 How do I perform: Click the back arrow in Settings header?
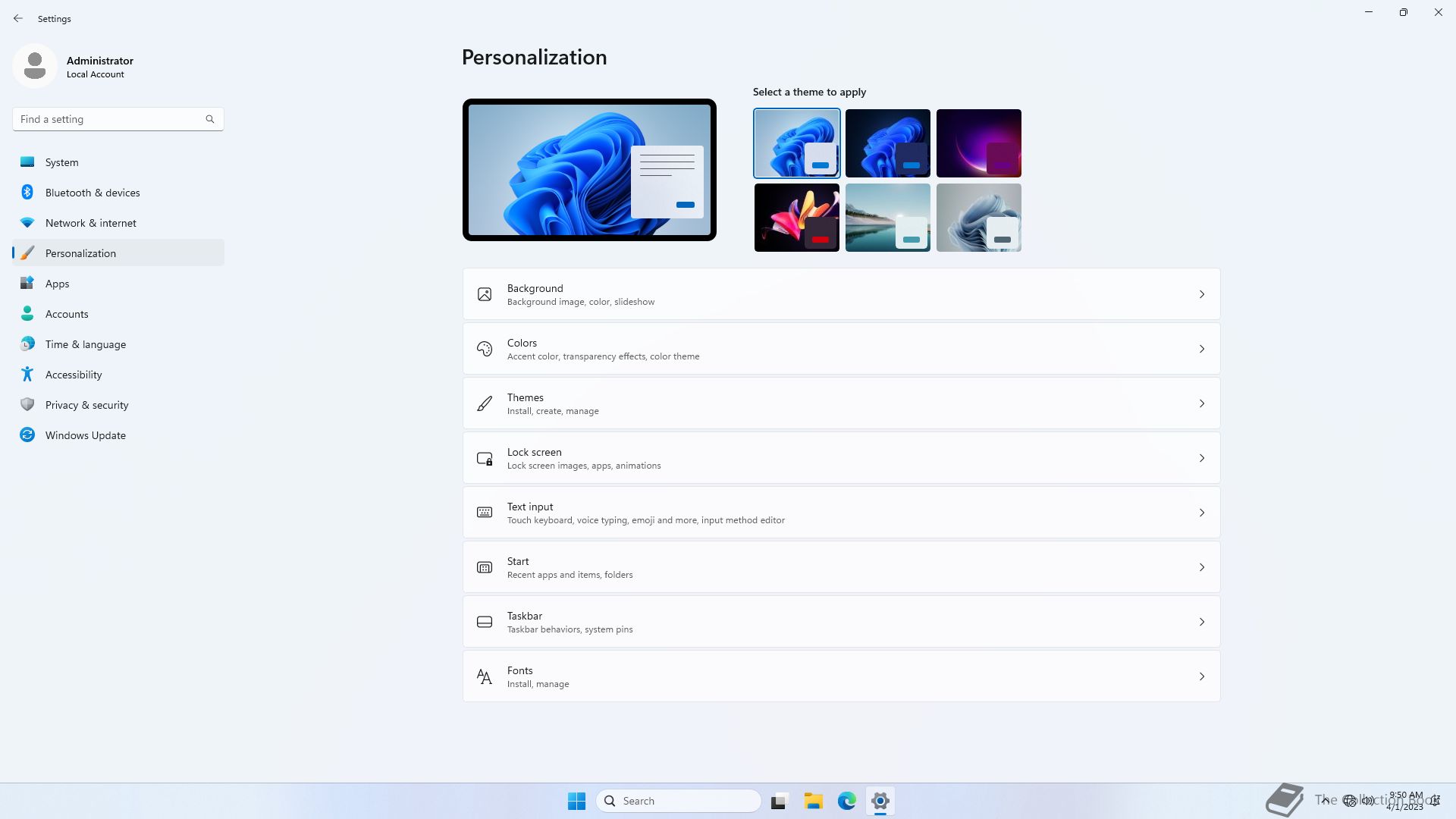(18, 18)
